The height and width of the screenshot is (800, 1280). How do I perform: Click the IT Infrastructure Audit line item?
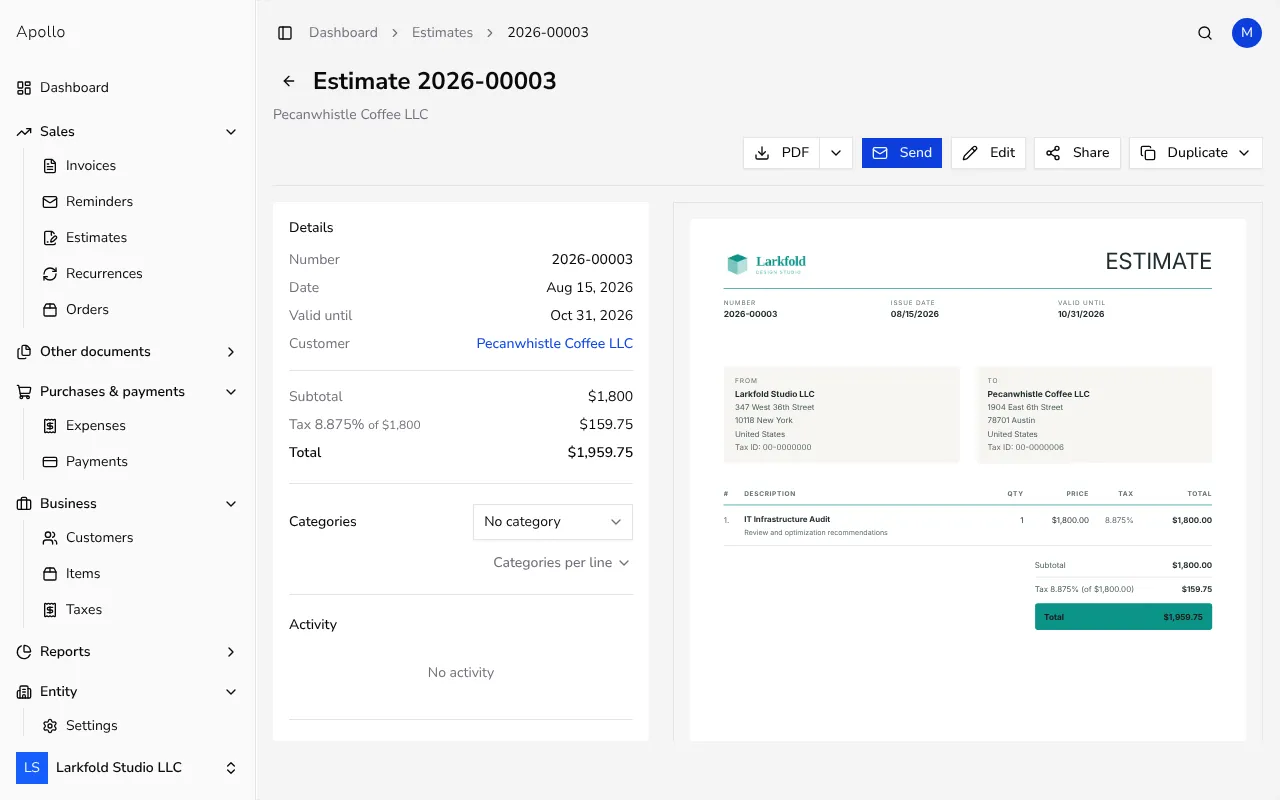click(x=787, y=520)
